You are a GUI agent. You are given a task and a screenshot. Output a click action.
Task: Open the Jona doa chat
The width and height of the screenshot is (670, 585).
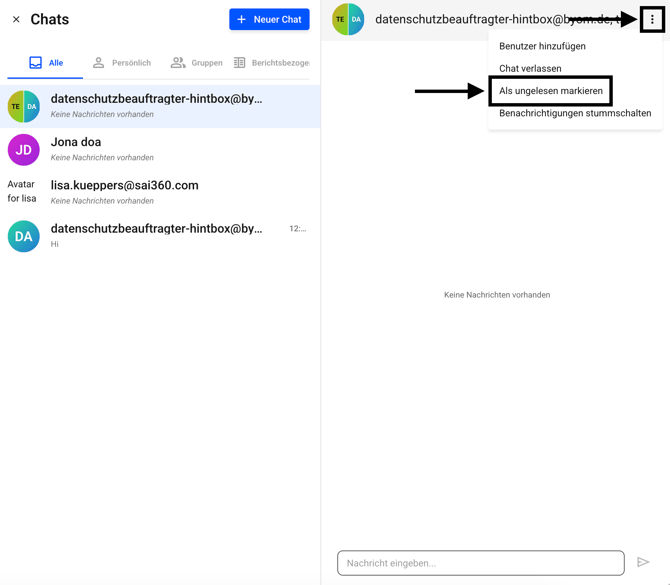click(160, 149)
